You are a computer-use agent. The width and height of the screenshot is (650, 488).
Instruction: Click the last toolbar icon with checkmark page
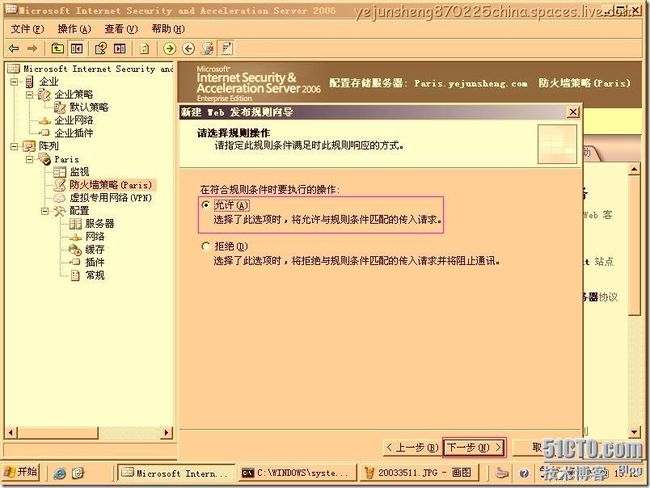tap(227, 49)
